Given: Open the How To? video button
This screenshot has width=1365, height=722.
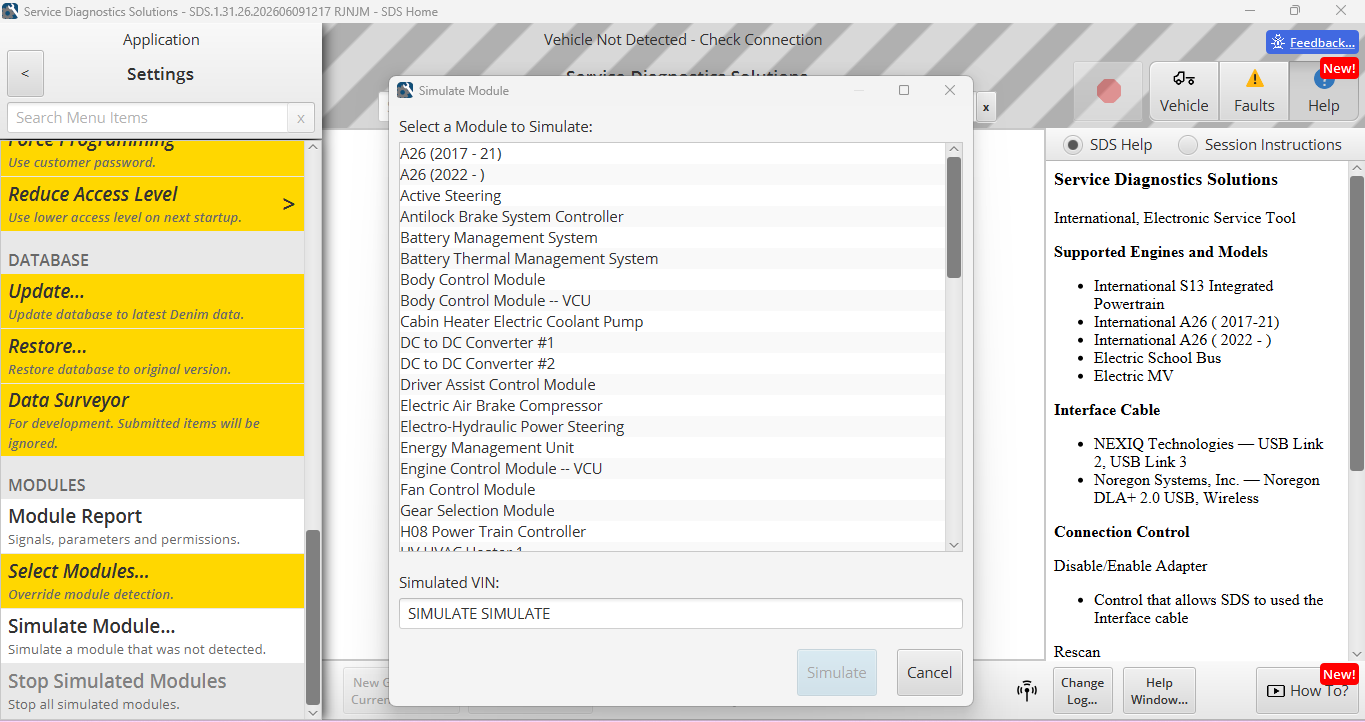Looking at the screenshot, I should (x=1307, y=690).
